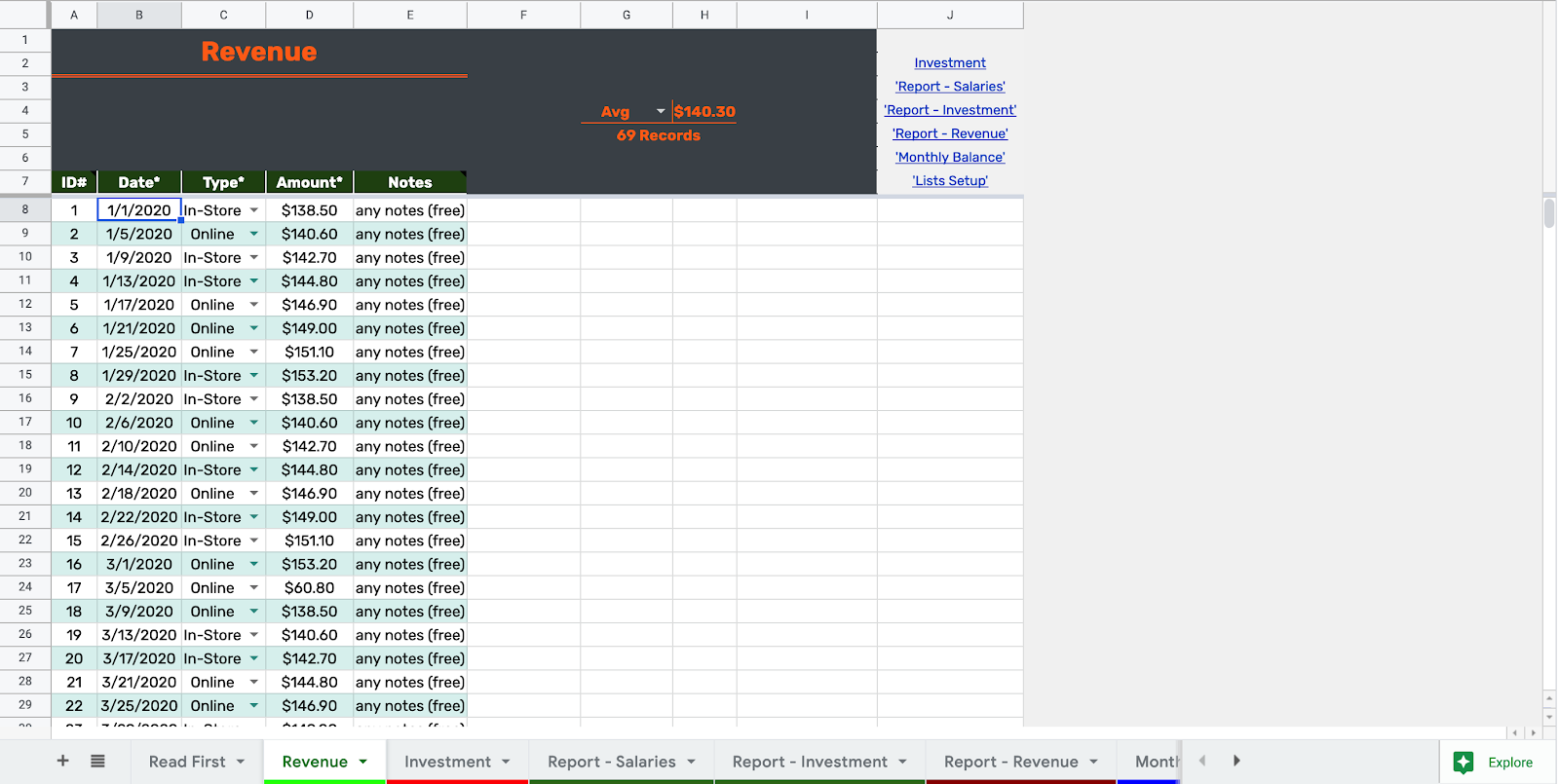This screenshot has width=1559, height=784.
Task: Click the horizontal scrollbar right arrow
Action: [1534, 732]
